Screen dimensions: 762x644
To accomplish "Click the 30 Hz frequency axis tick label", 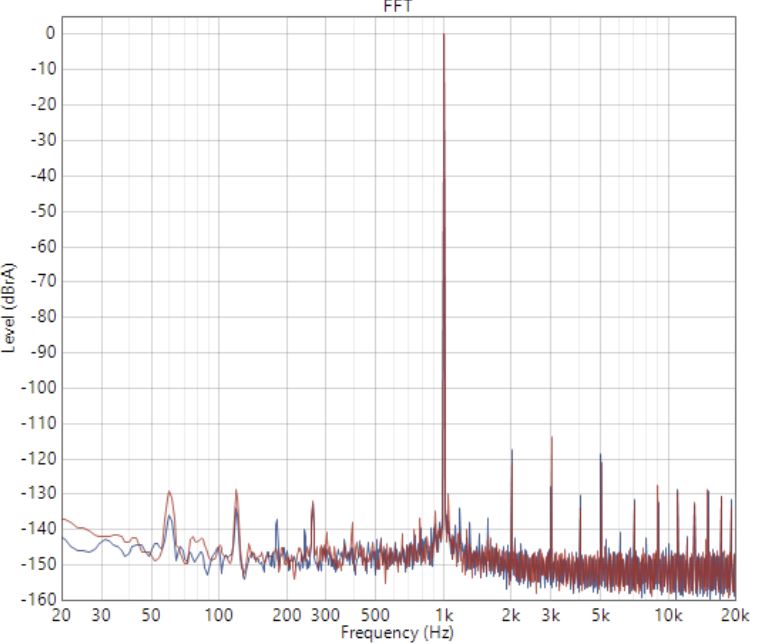I will pos(101,615).
